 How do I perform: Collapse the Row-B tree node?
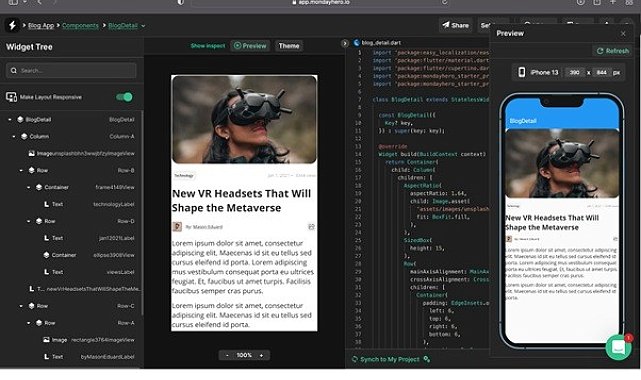pyautogui.click(x=21, y=170)
